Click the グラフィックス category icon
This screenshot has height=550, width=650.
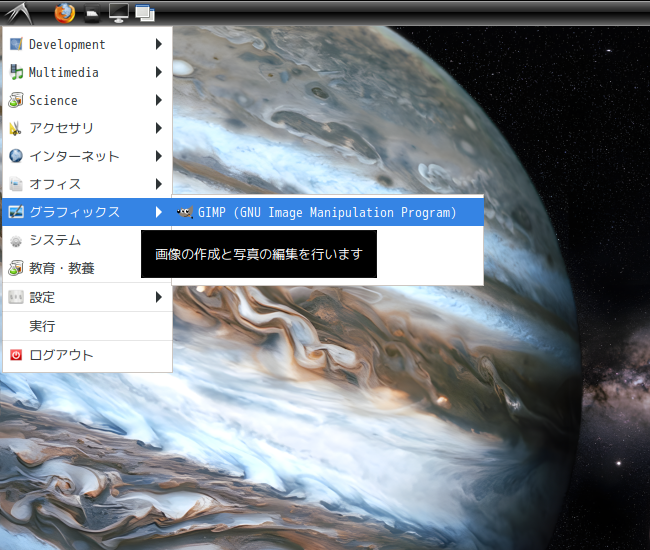[x=16, y=212]
